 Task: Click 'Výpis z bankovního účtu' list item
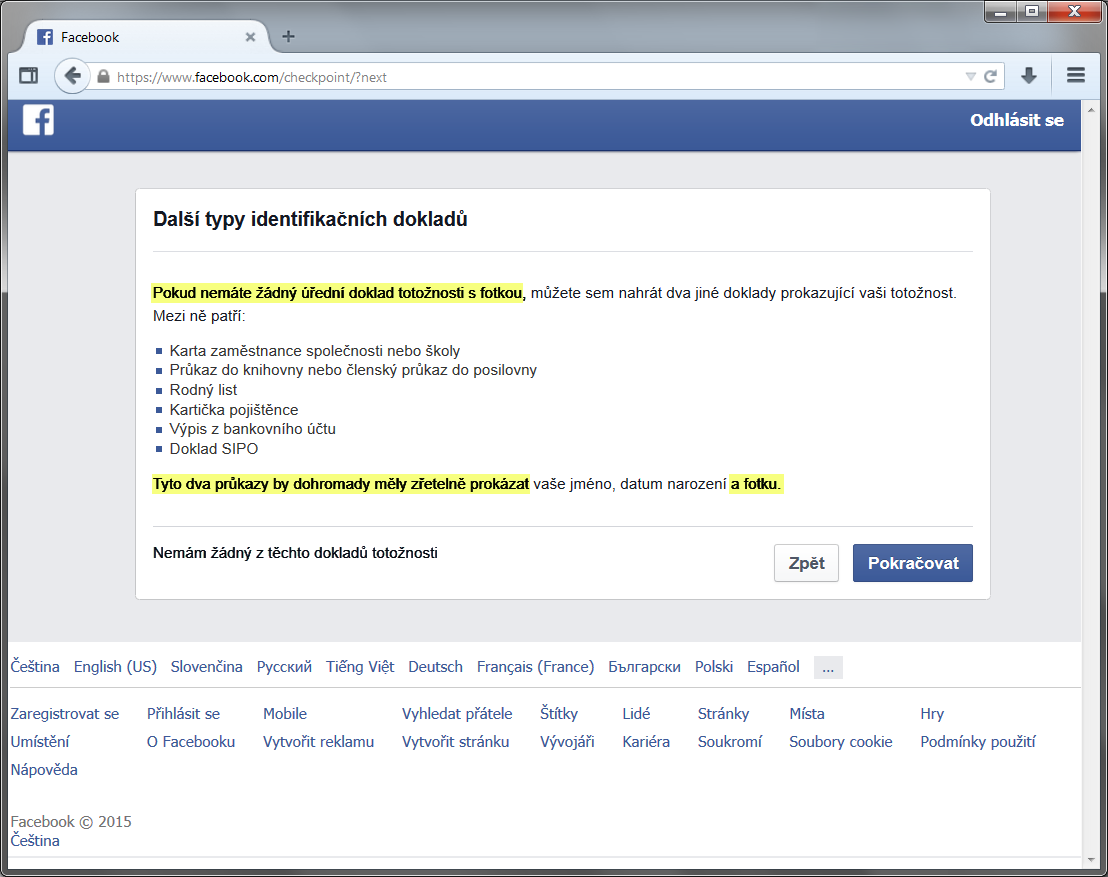tap(253, 429)
